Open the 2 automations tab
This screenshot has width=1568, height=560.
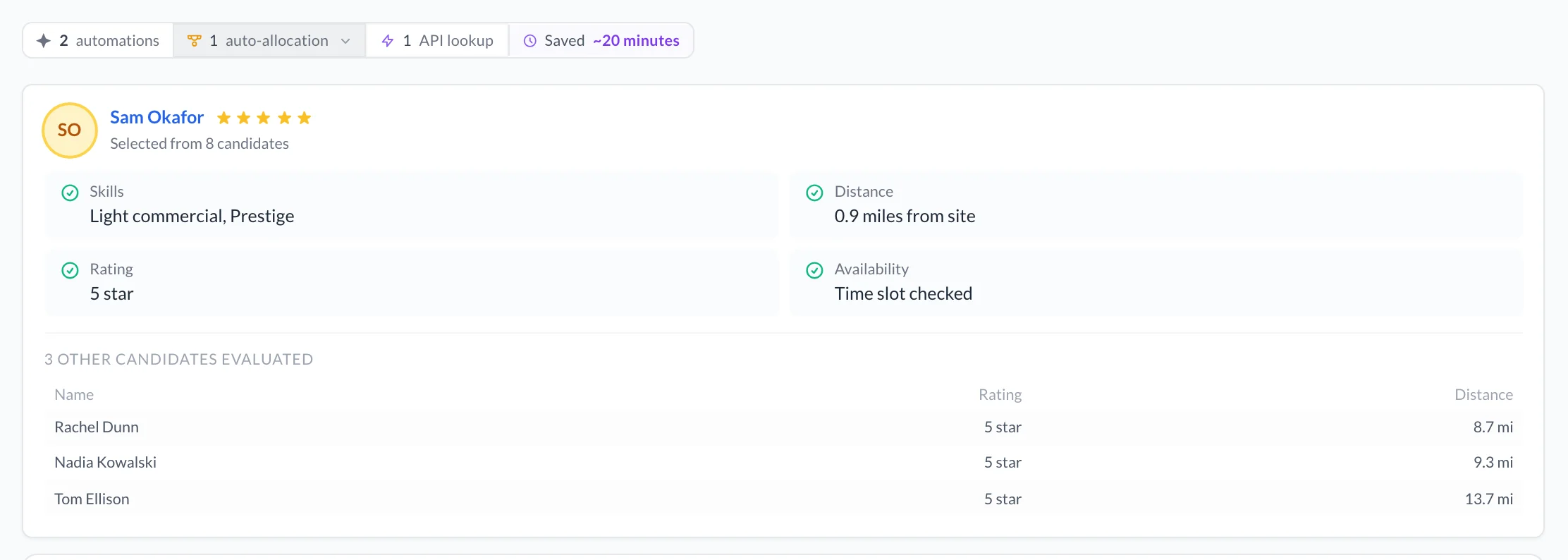click(x=99, y=41)
